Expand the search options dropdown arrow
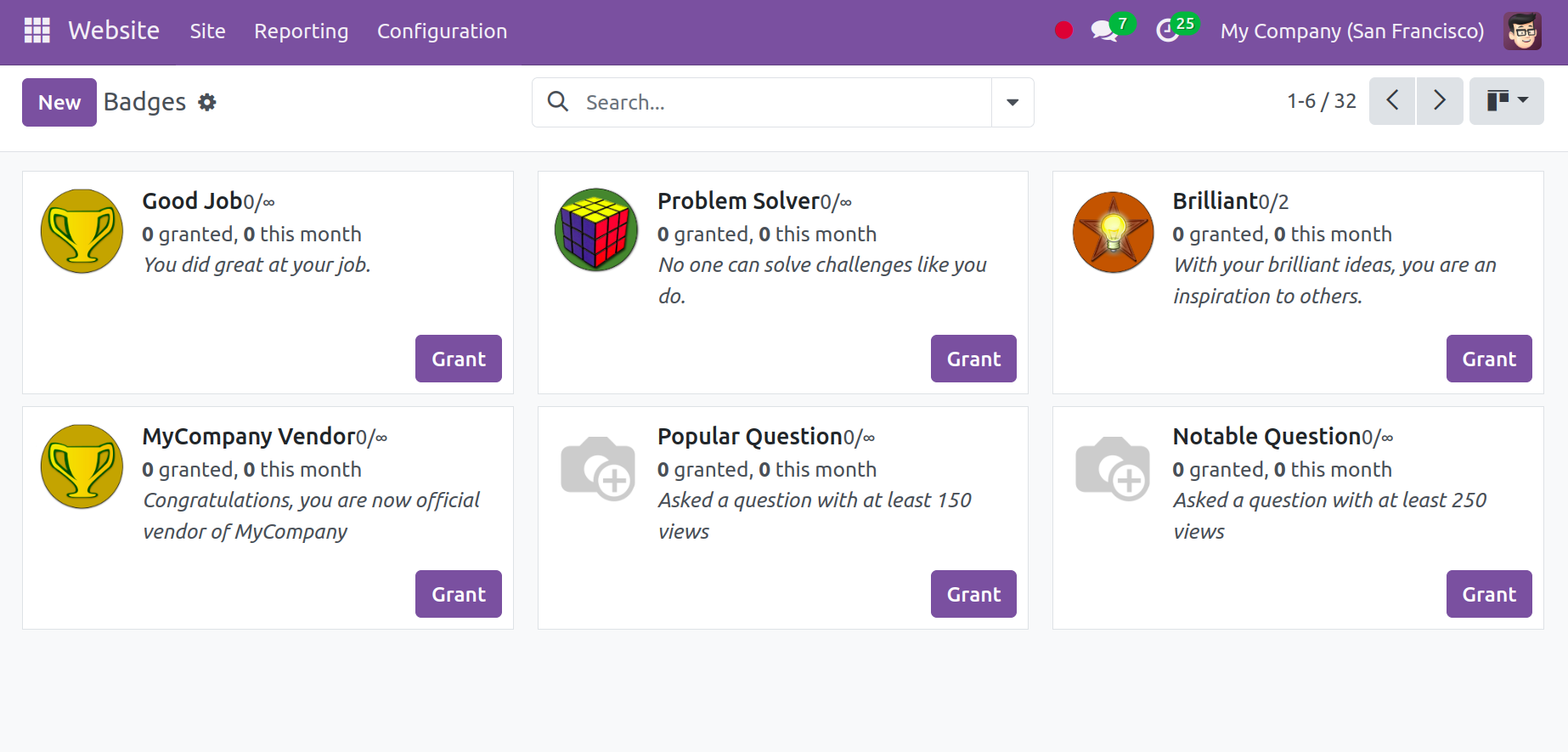The height and width of the screenshot is (752, 1568). (x=1012, y=103)
